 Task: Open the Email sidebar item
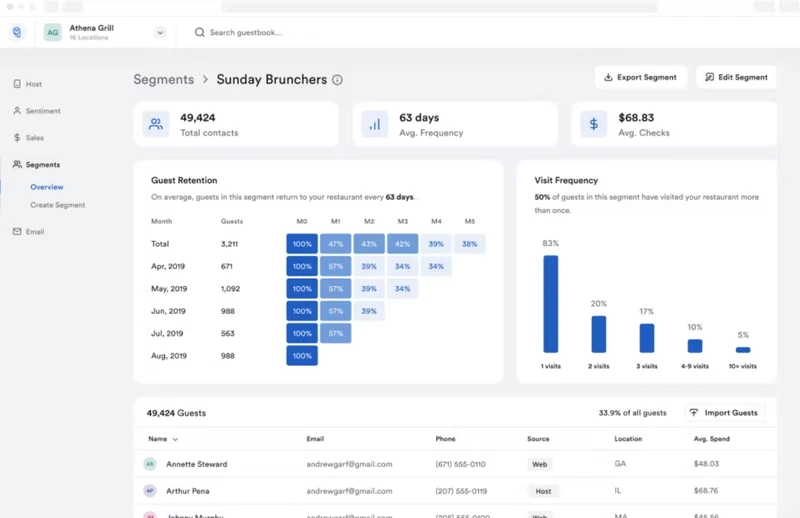[29, 232]
